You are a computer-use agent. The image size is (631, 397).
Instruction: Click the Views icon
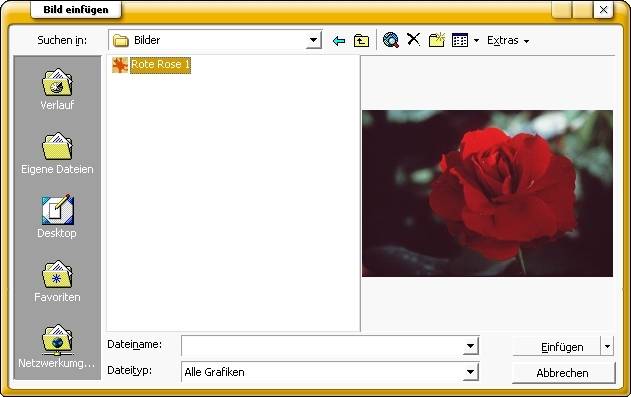460,40
